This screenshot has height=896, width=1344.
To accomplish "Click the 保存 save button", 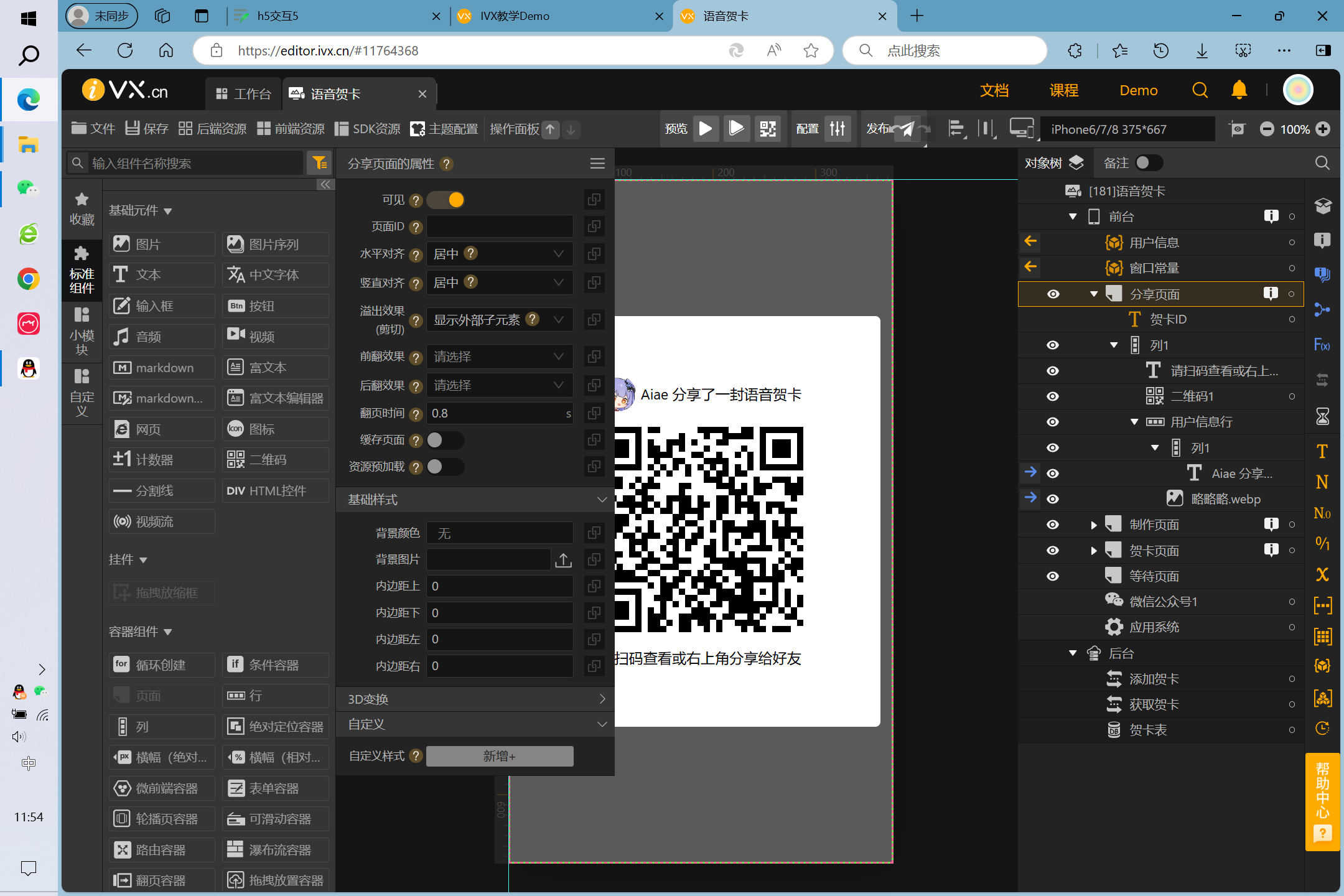I will 147,129.
